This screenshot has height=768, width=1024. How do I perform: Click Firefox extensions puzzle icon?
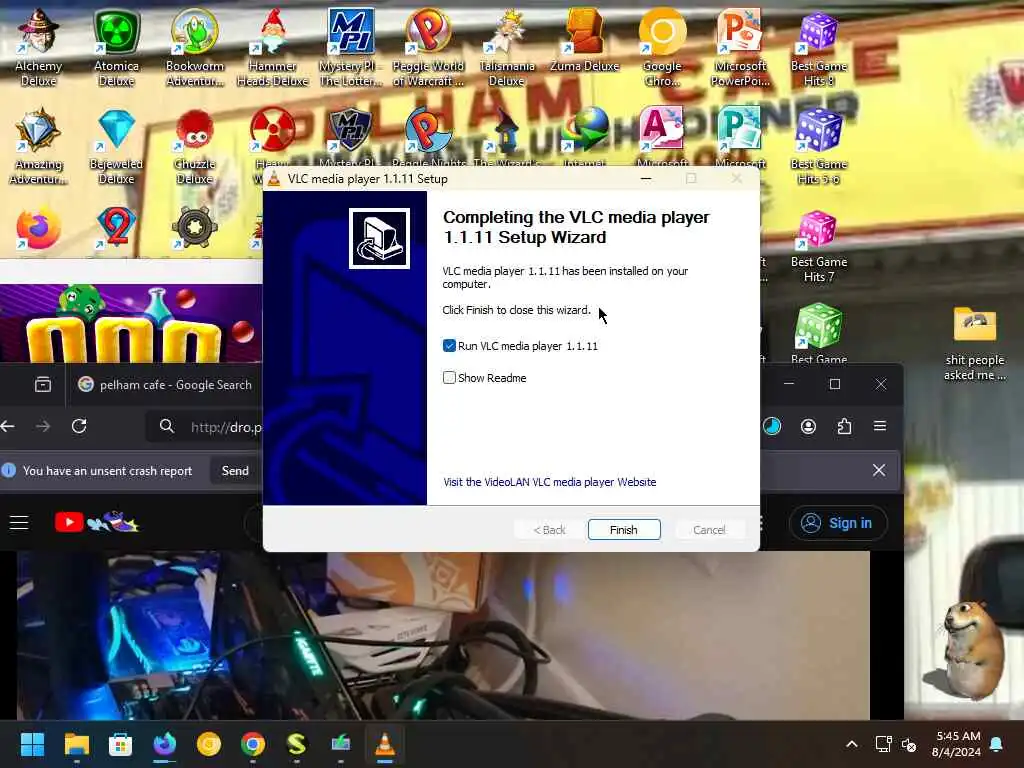(x=844, y=426)
